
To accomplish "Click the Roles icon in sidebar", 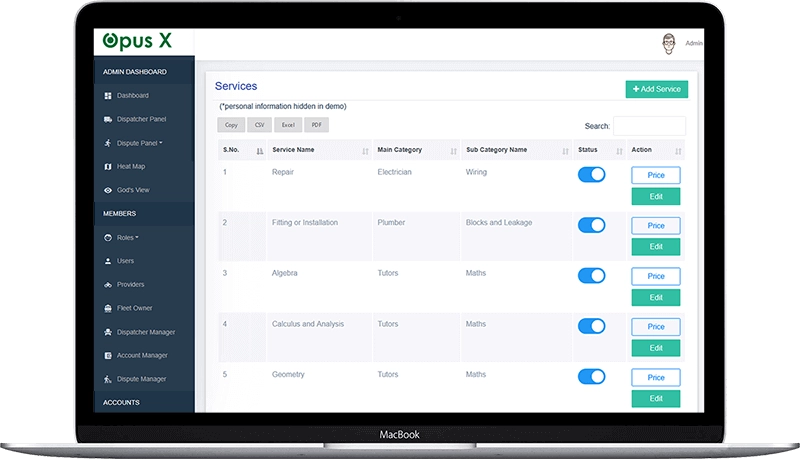I will pos(108,238).
